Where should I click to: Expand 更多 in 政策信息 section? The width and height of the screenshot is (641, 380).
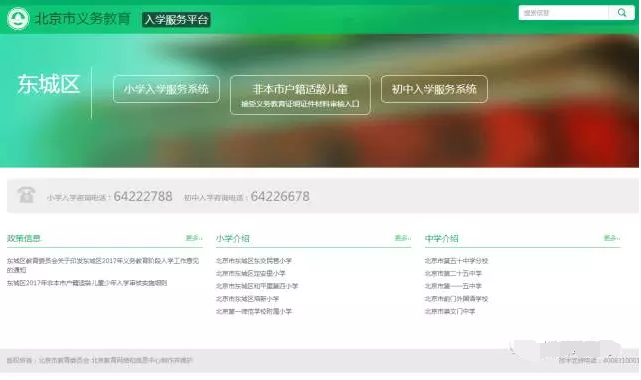tap(194, 238)
